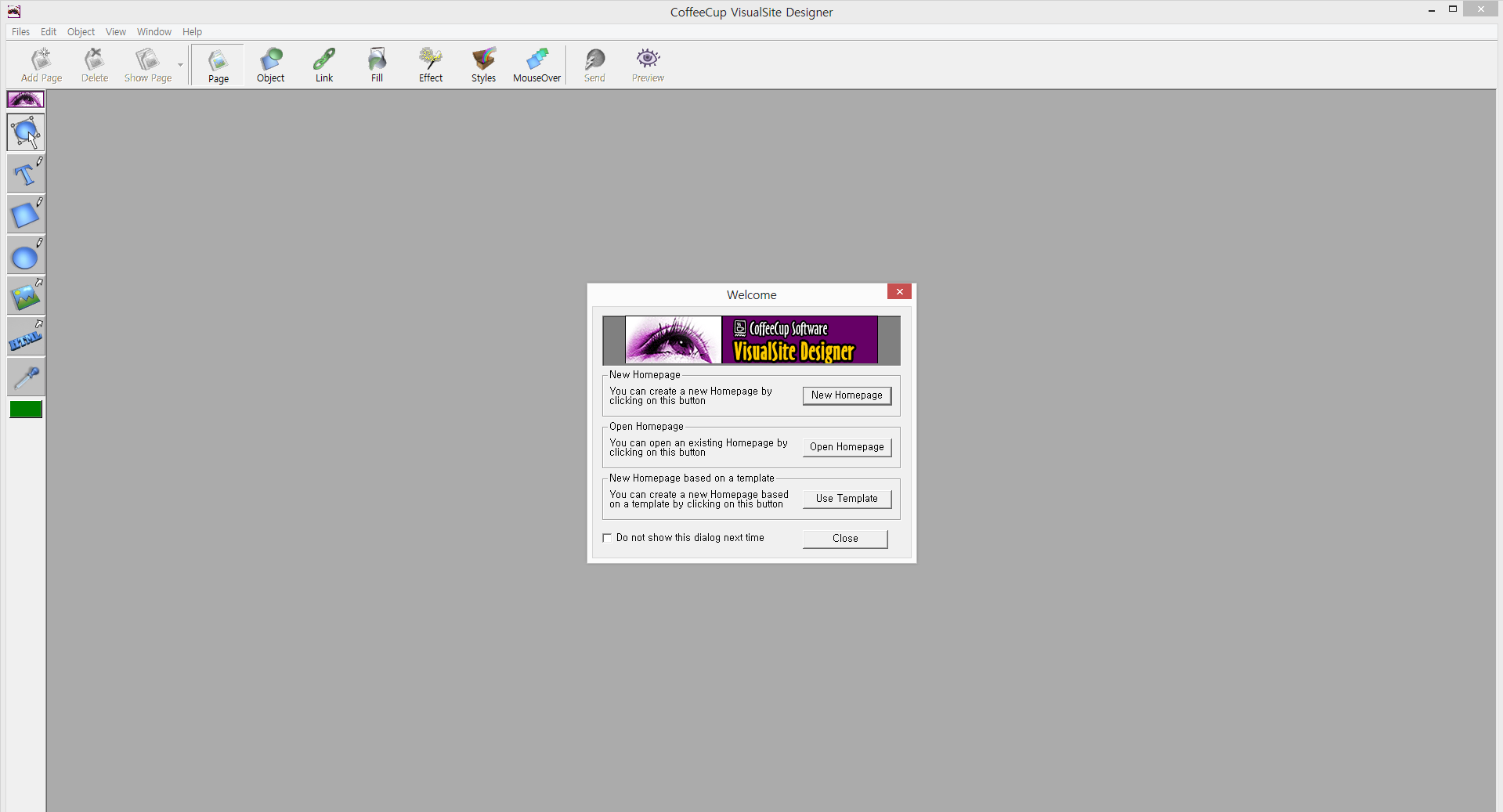Open the Help menu

(x=192, y=32)
